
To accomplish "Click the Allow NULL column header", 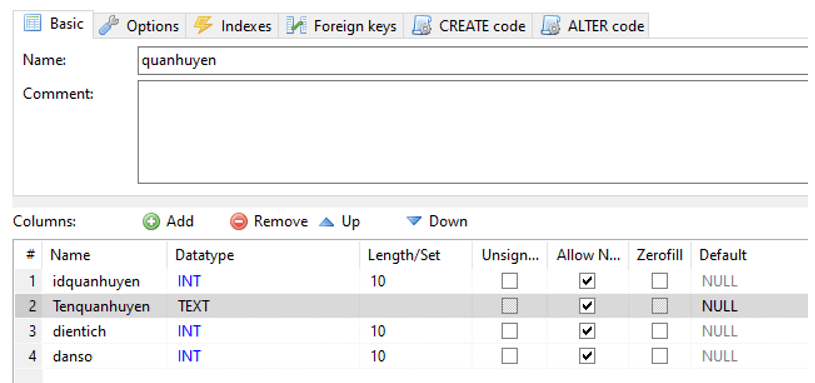I will point(588,255).
